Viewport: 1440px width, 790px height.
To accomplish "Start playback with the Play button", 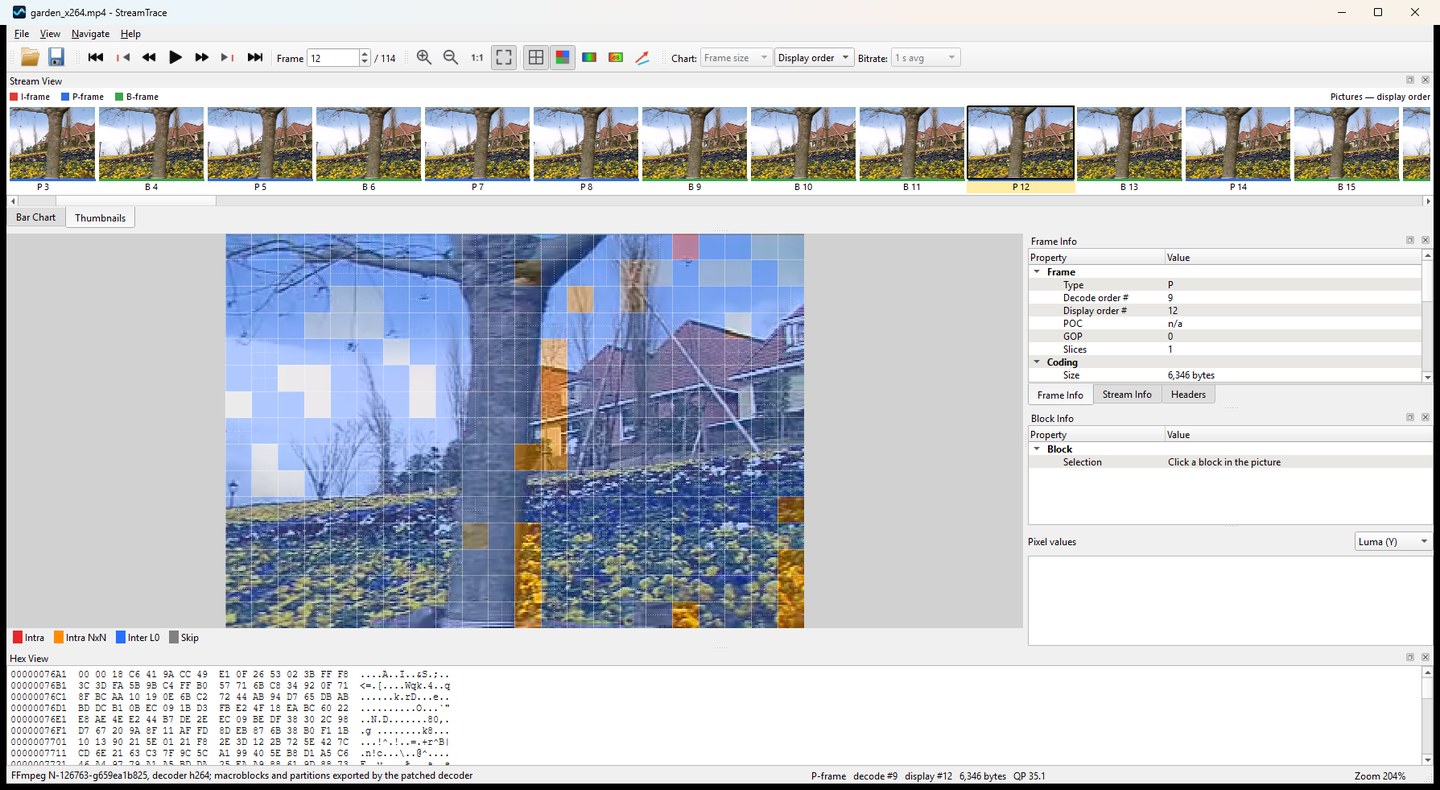I will (175, 58).
